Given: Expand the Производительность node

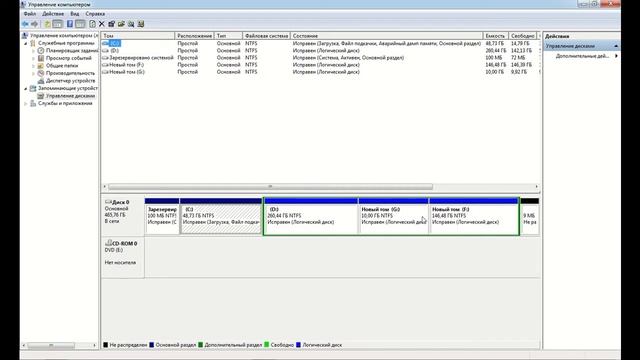Looking at the screenshot, I should point(33,73).
